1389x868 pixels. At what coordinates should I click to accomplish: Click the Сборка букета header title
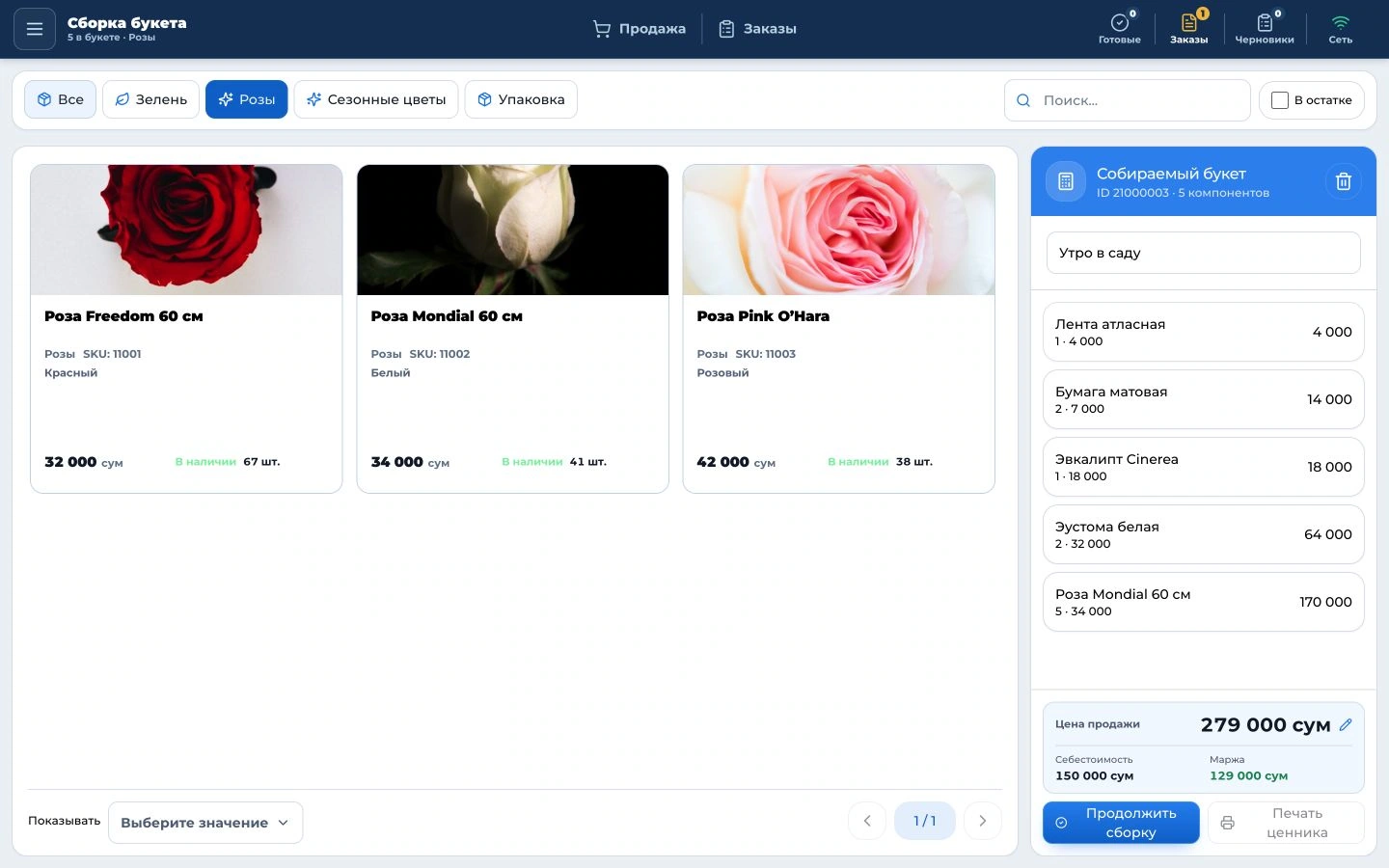tap(127, 23)
